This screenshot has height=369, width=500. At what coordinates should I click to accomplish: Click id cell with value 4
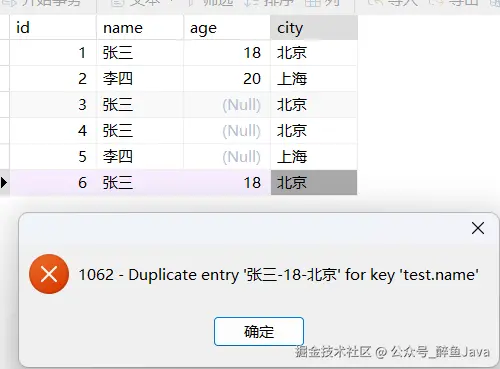53,131
